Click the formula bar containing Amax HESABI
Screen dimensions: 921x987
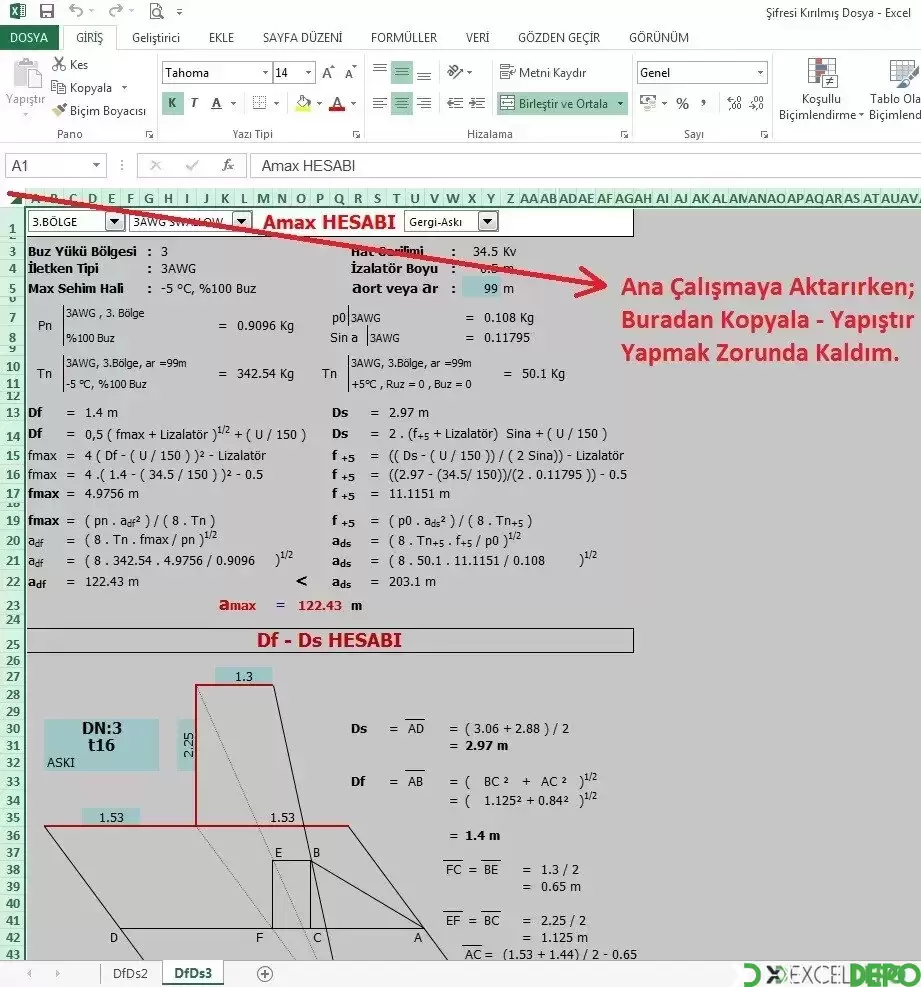click(x=585, y=166)
